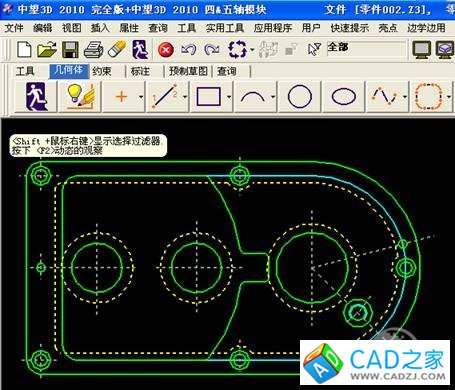Select the point plus tool
The height and width of the screenshot is (390, 455).
(x=122, y=97)
